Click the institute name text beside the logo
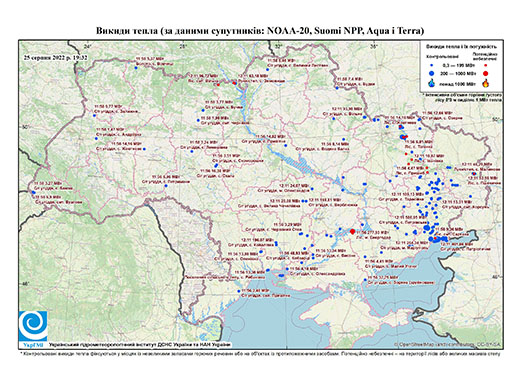This screenshot has width=520, height=368. tap(140, 345)
